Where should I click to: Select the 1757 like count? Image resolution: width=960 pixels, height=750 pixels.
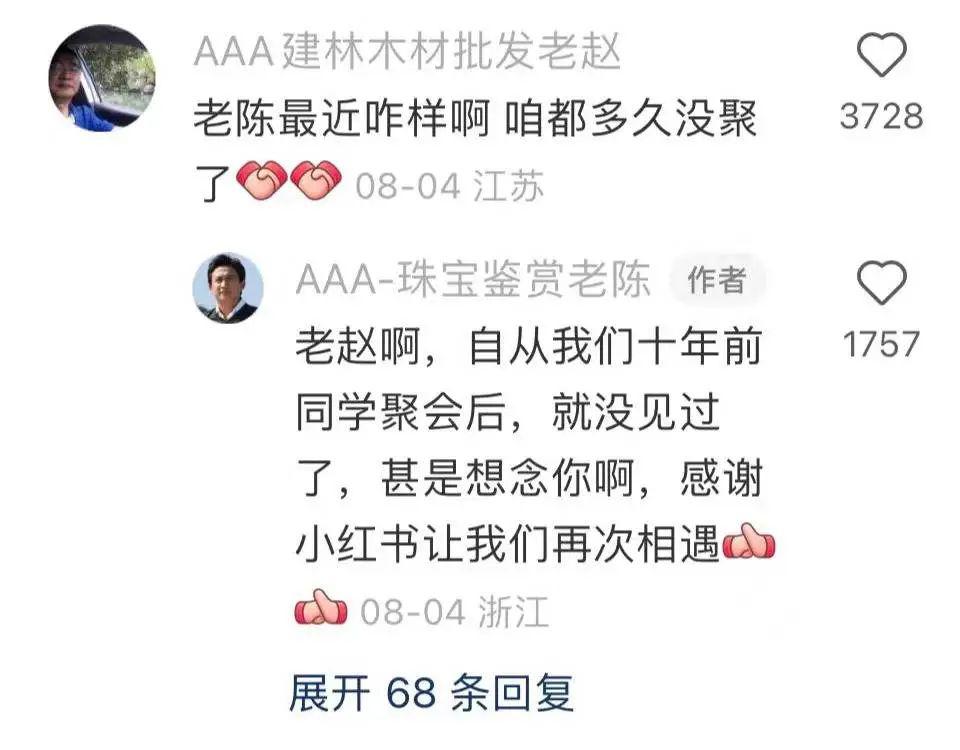[881, 343]
